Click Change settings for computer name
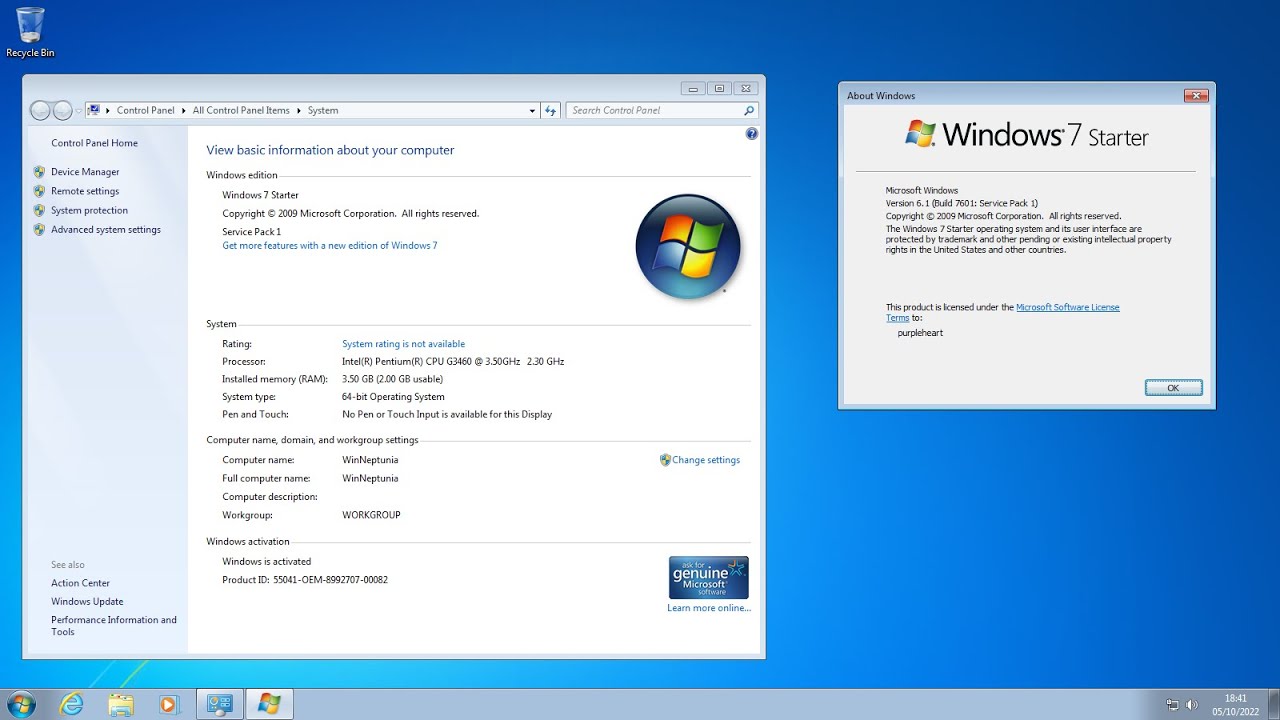The image size is (1280, 720). (706, 460)
